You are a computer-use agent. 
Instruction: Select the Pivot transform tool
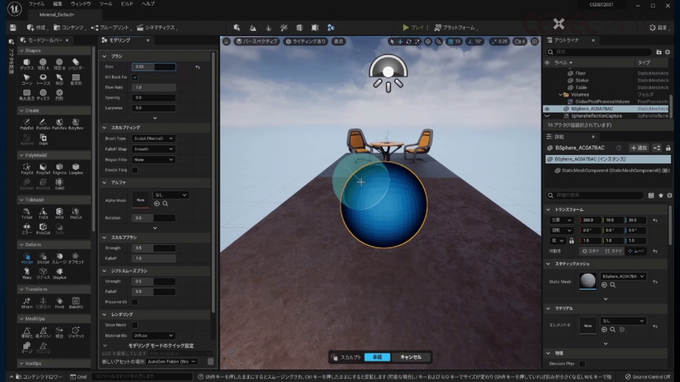tap(59, 303)
